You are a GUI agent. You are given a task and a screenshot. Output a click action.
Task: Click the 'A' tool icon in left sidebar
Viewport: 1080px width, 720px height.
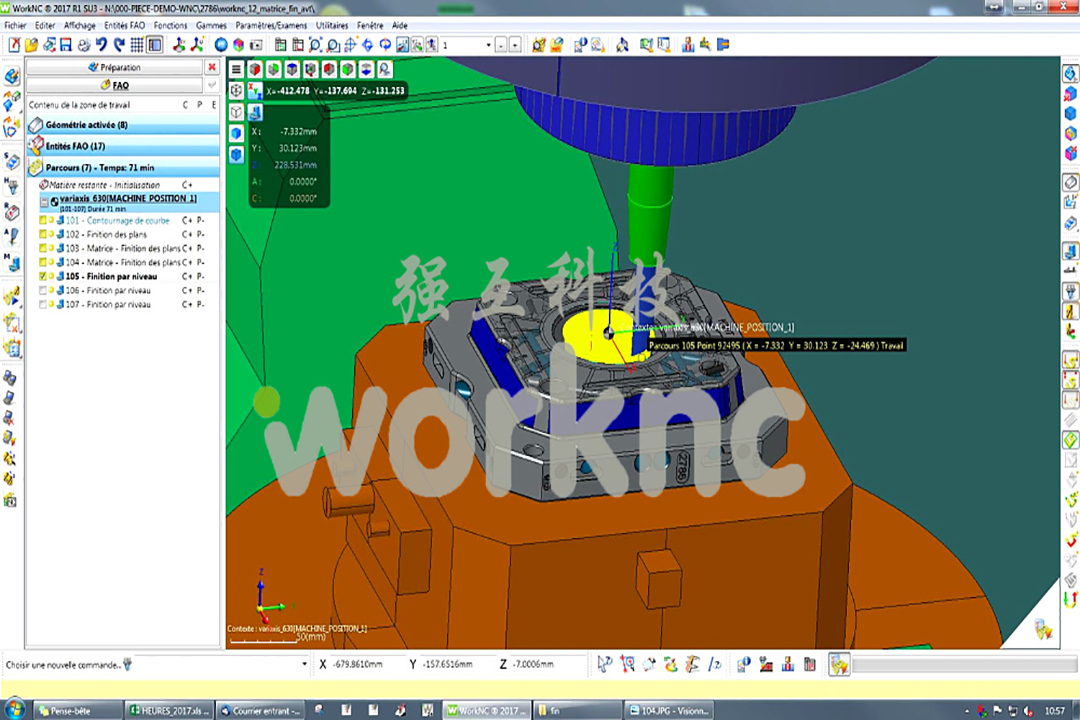12,238
